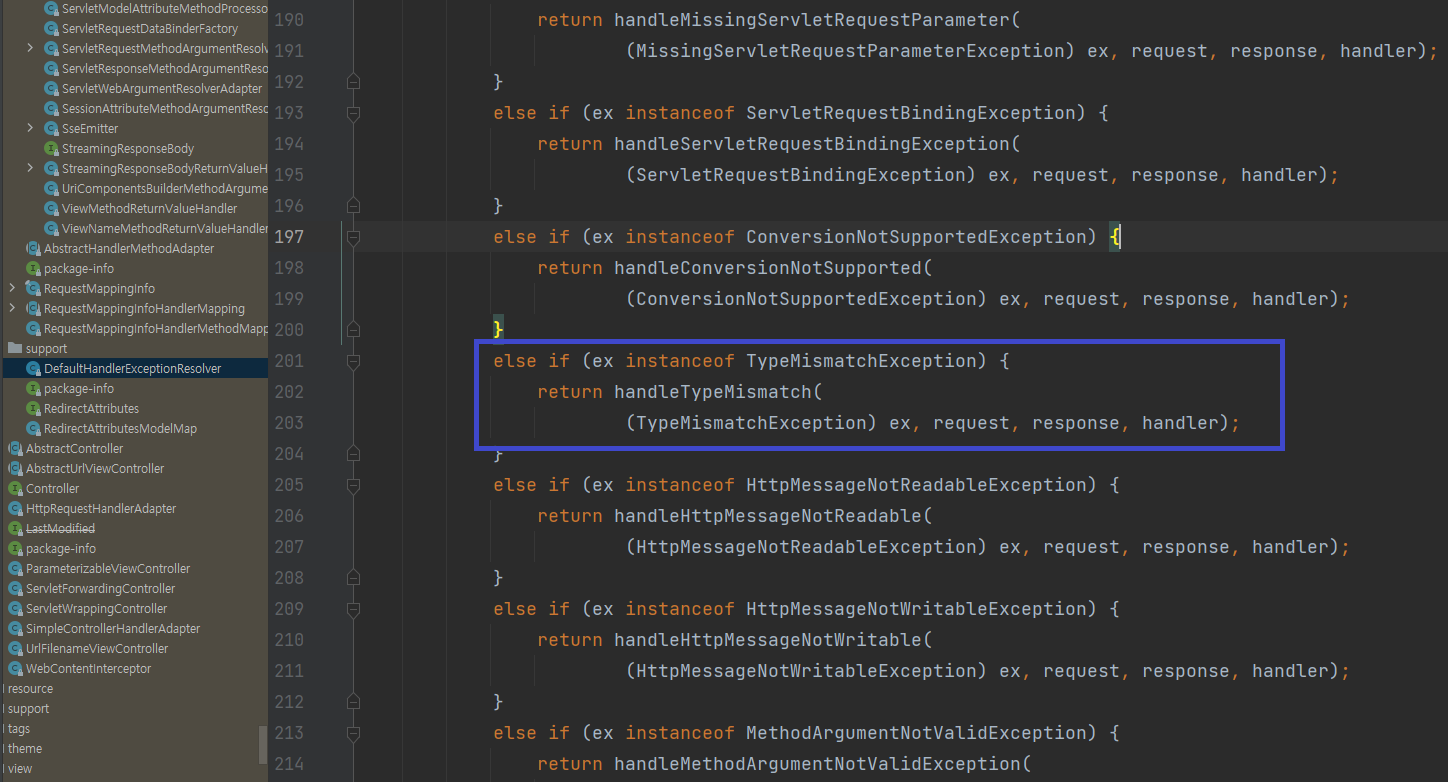Click the class icon of HttpRequestHandlerAdapter

click(16, 509)
